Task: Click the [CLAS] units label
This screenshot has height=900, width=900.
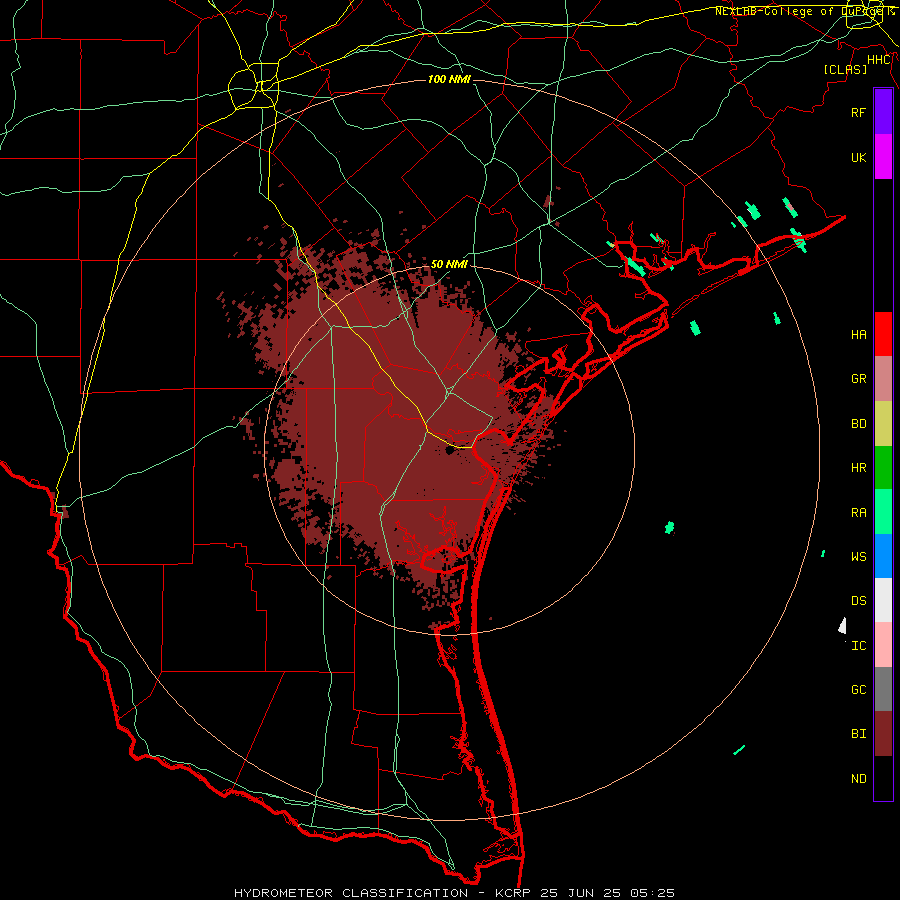Action: point(845,69)
